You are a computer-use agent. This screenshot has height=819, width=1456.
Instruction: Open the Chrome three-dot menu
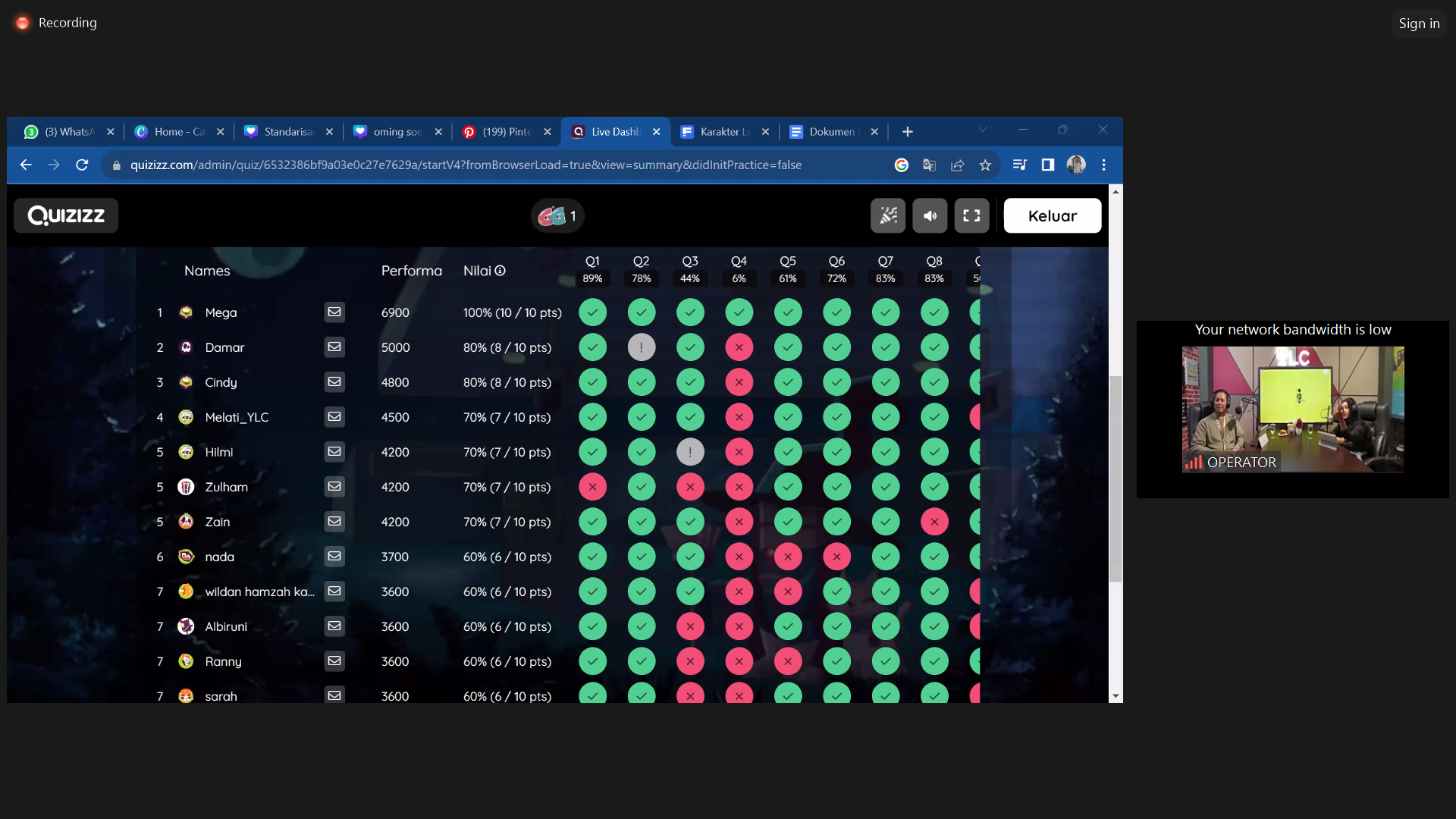point(1103,165)
